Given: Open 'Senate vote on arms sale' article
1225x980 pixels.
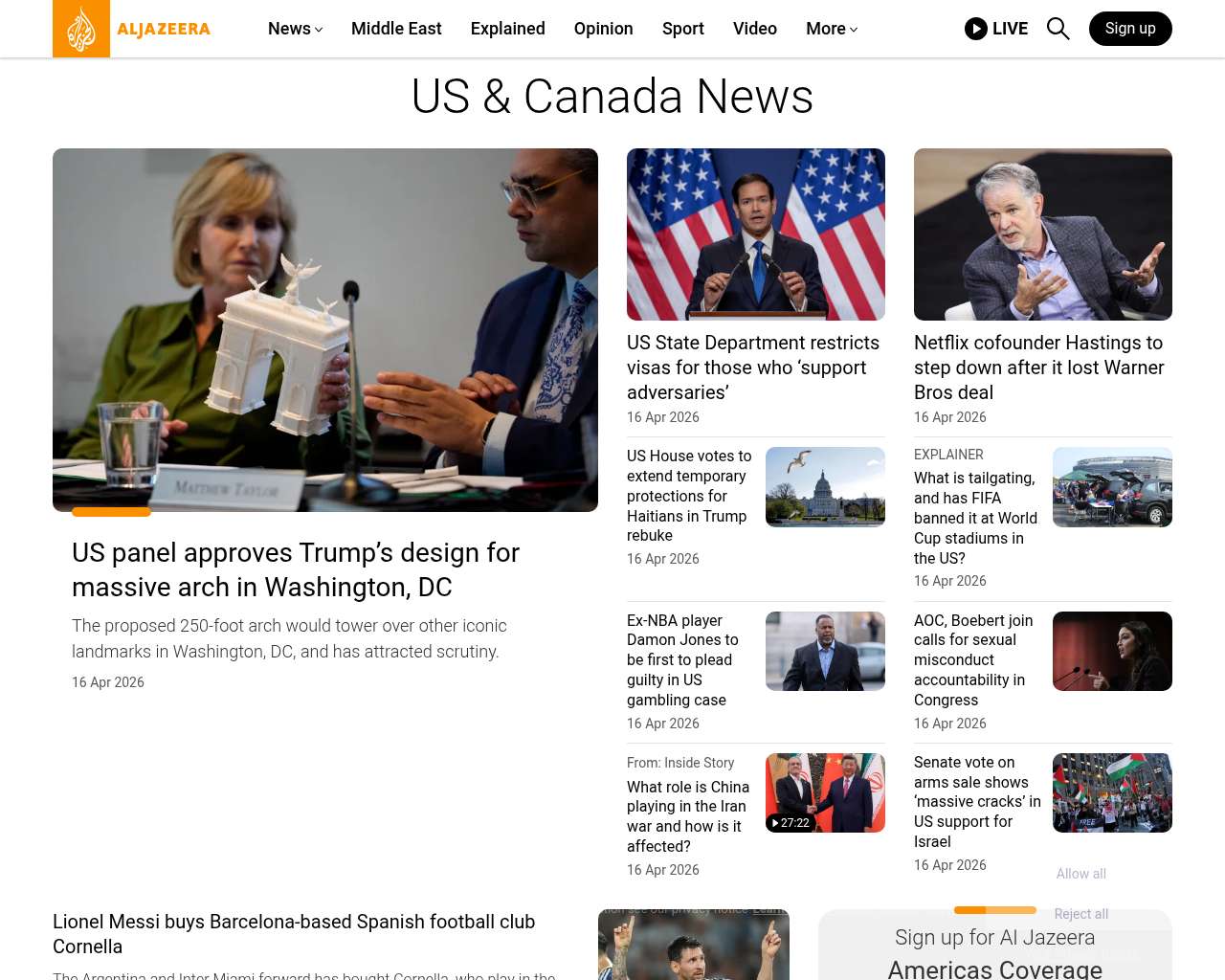Looking at the screenshot, I should tap(977, 802).
